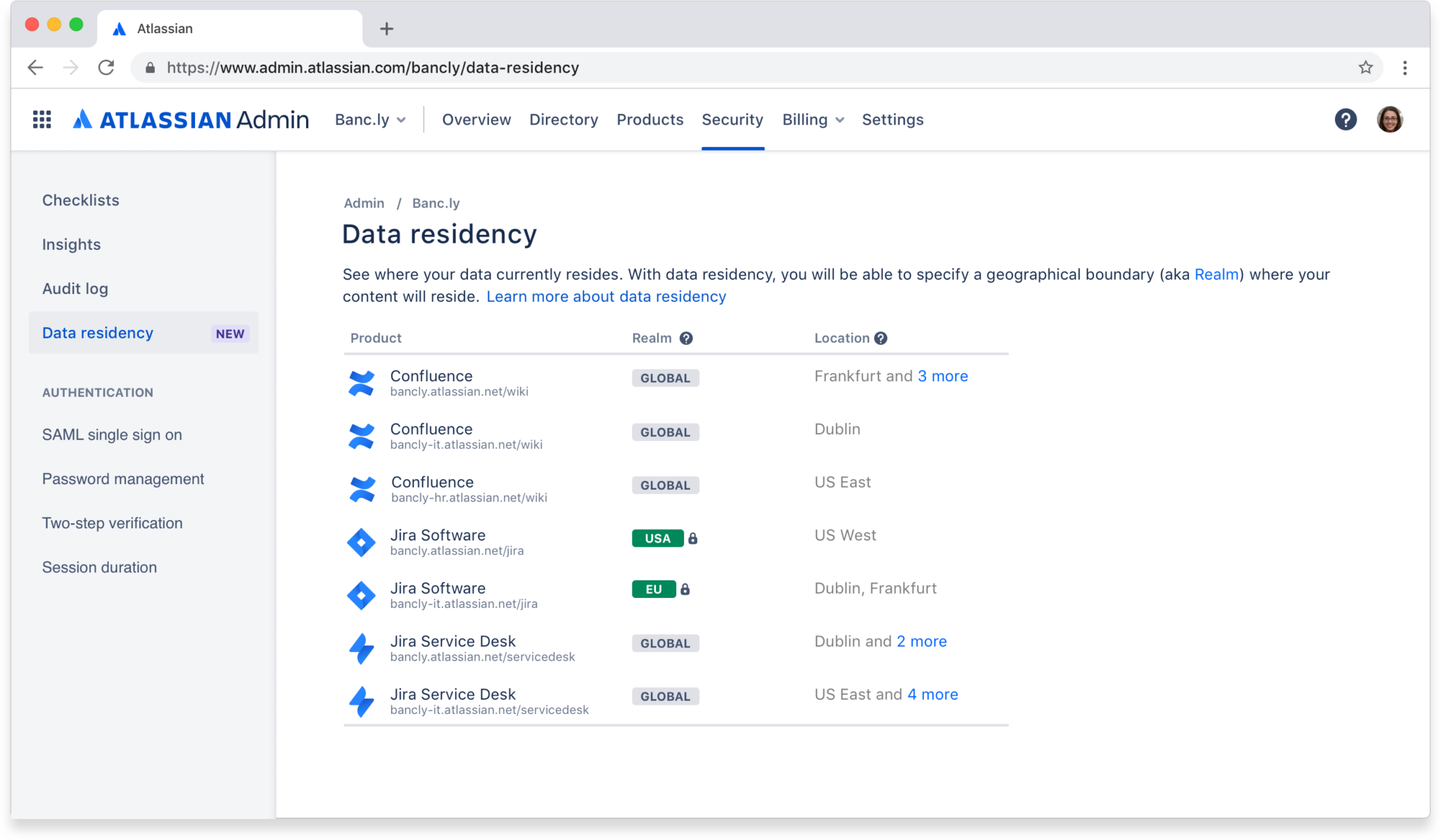Click Learn more about data residency
This screenshot has width=1441, height=840.
606,297
